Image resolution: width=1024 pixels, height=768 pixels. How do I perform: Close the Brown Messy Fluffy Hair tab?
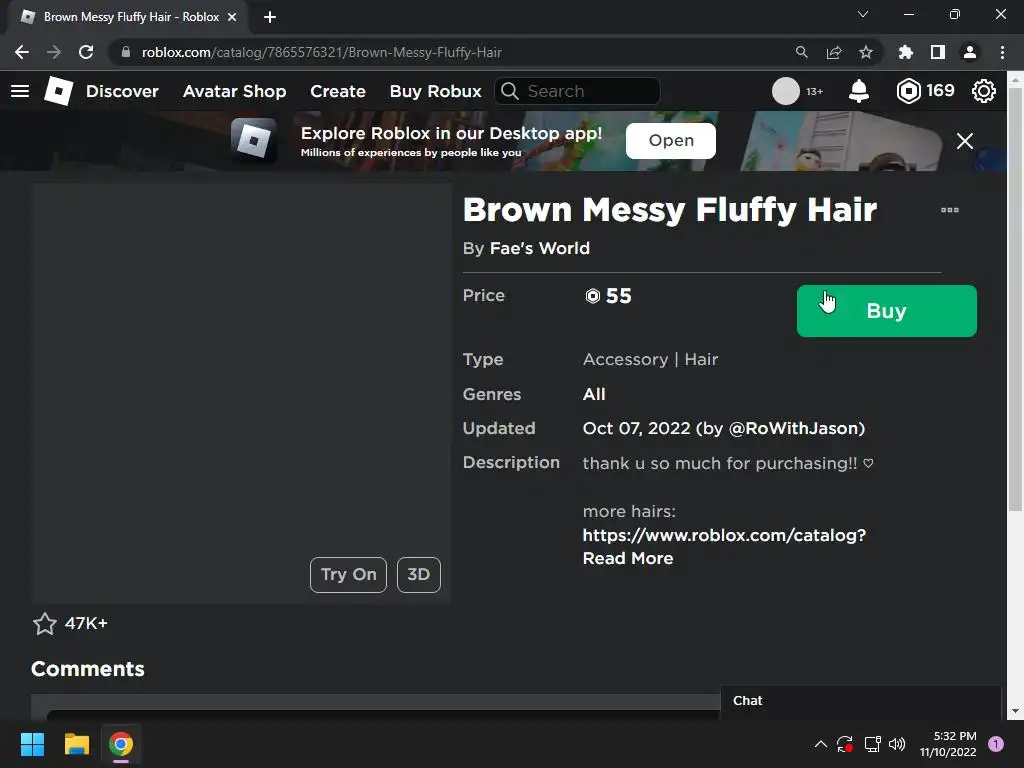[x=232, y=17]
